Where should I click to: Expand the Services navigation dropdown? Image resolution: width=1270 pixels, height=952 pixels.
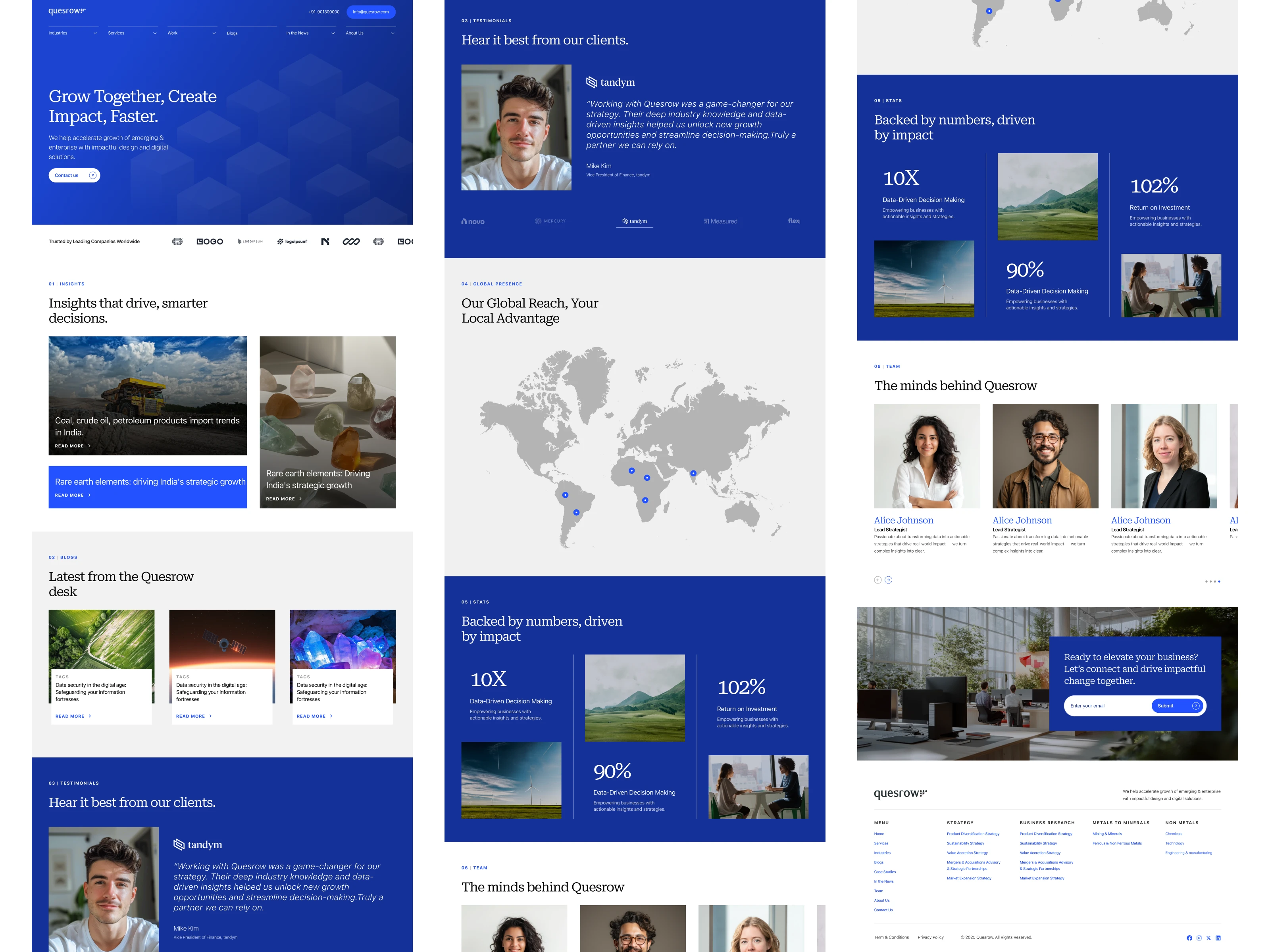(132, 33)
